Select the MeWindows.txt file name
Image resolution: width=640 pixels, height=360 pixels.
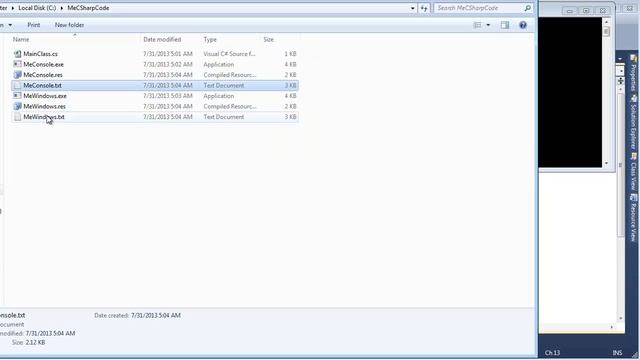[x=44, y=117]
